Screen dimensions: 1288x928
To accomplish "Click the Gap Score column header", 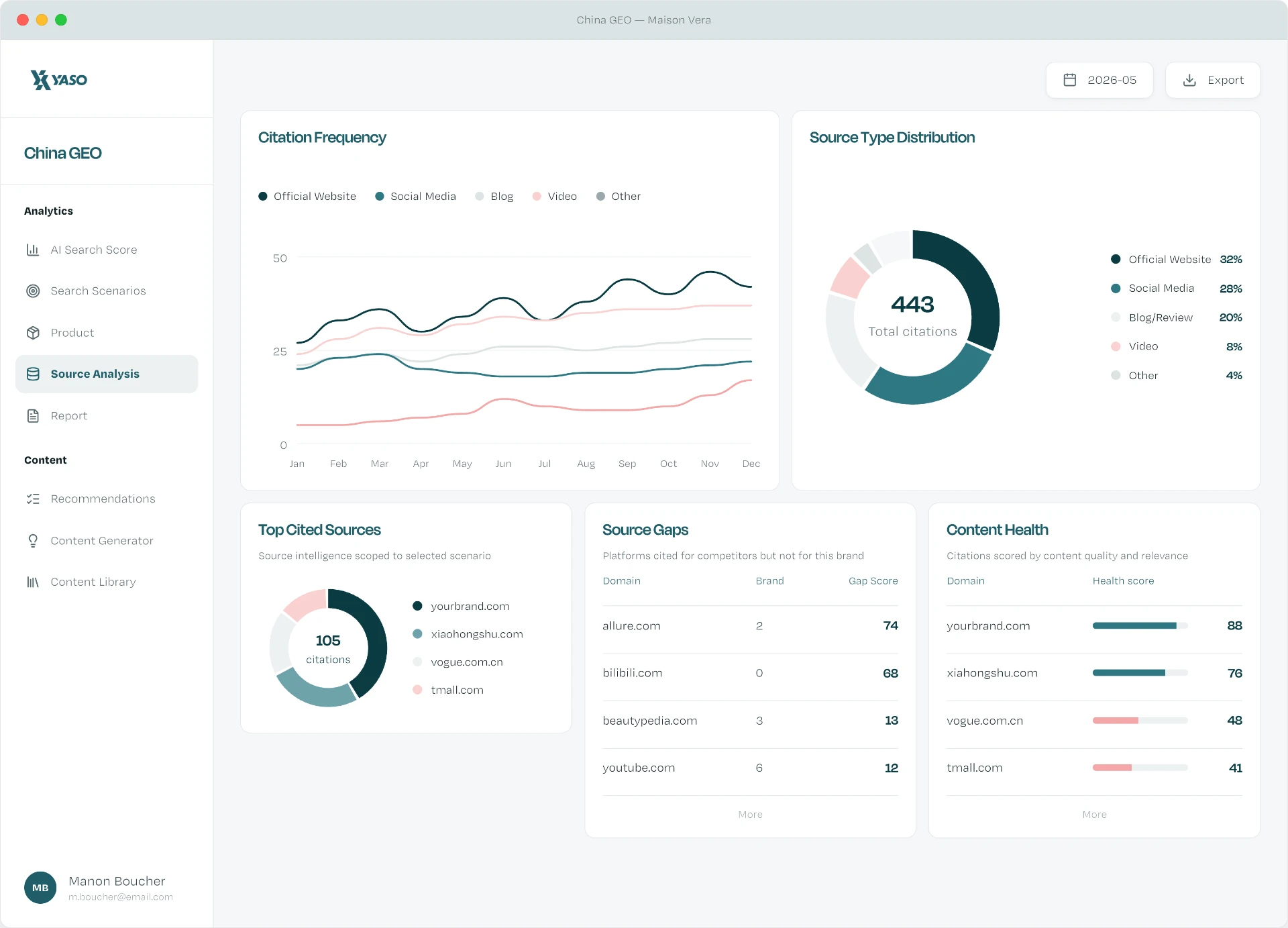I will (873, 581).
